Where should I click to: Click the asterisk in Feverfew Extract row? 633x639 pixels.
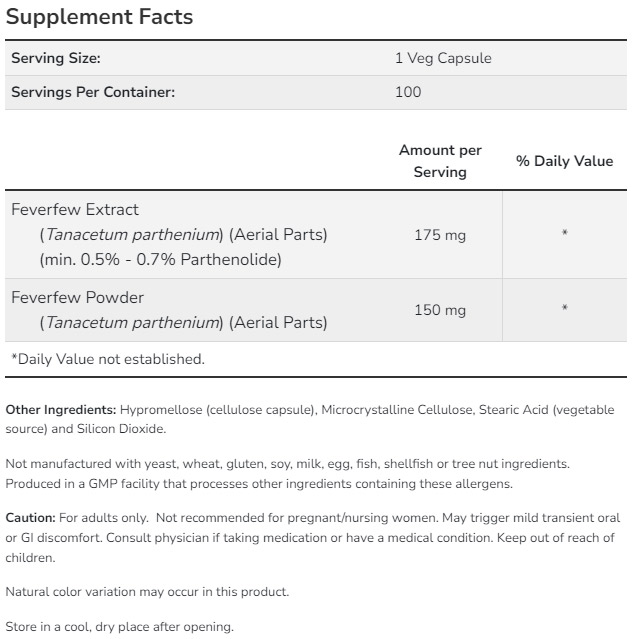tap(565, 235)
